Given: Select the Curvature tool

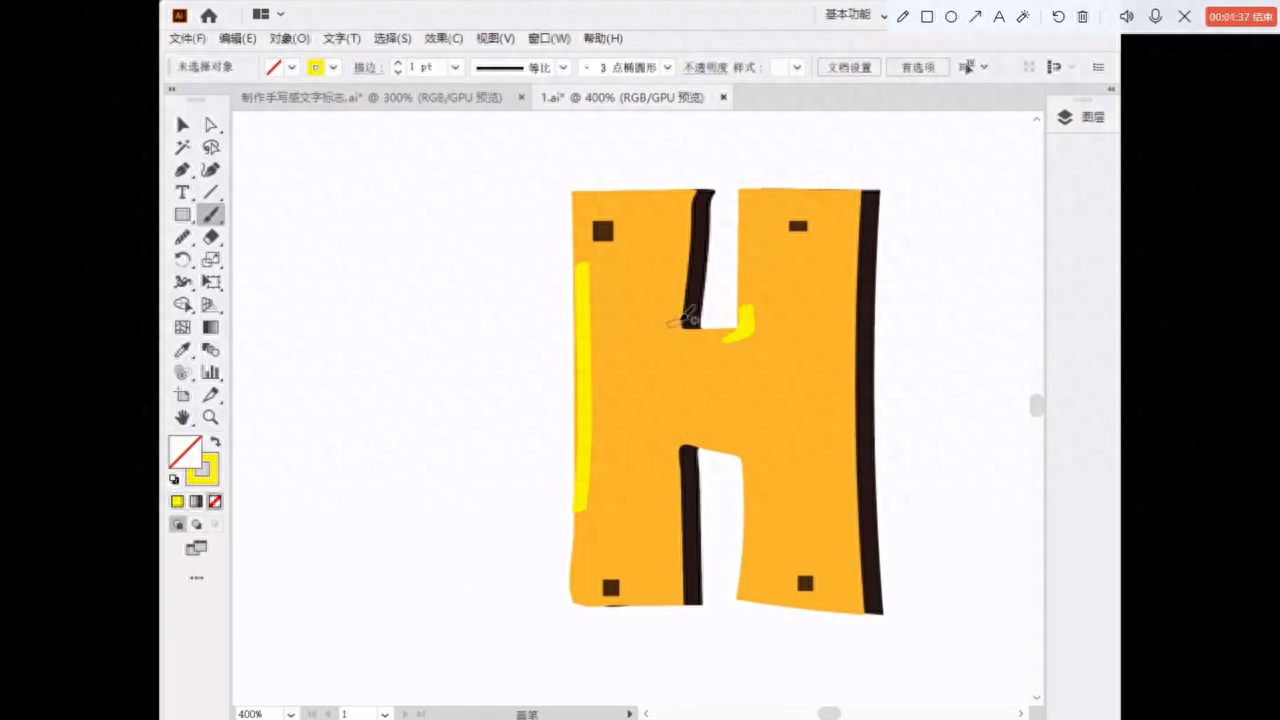Looking at the screenshot, I should click(x=211, y=170).
